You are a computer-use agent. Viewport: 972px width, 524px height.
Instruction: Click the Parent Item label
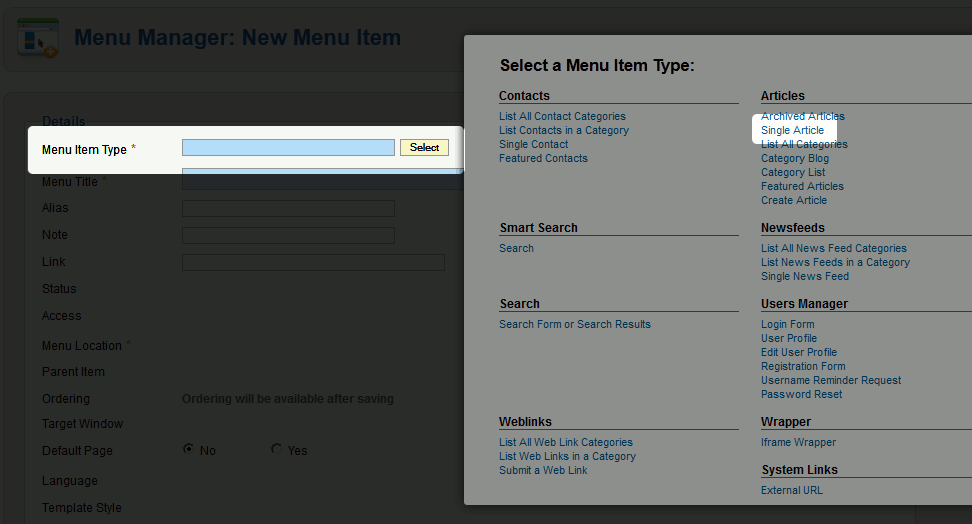(73, 372)
